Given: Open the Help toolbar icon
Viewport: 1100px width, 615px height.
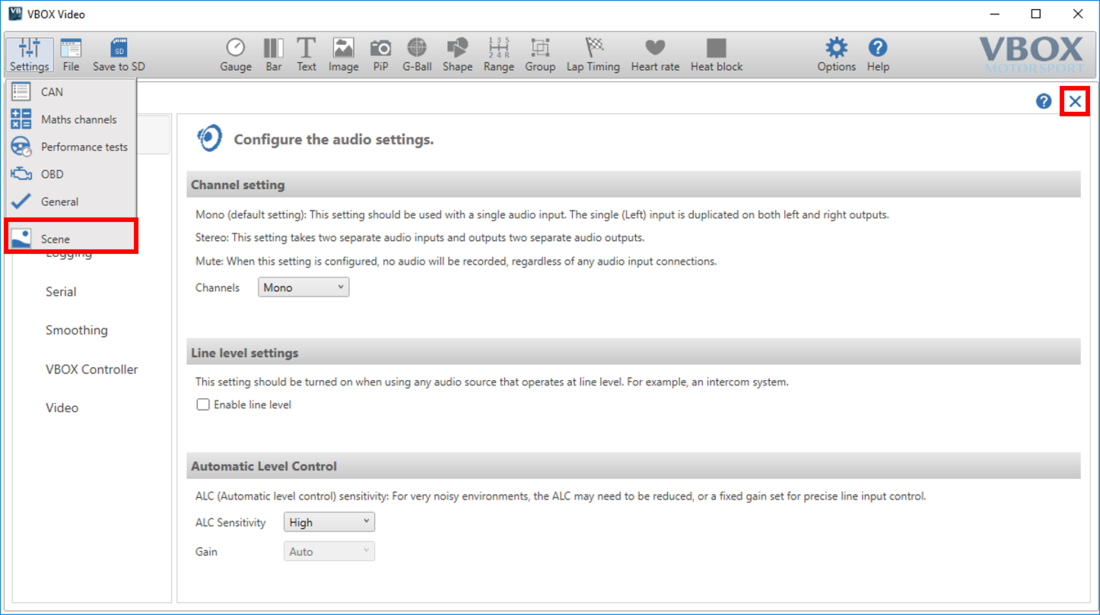Looking at the screenshot, I should [878, 55].
